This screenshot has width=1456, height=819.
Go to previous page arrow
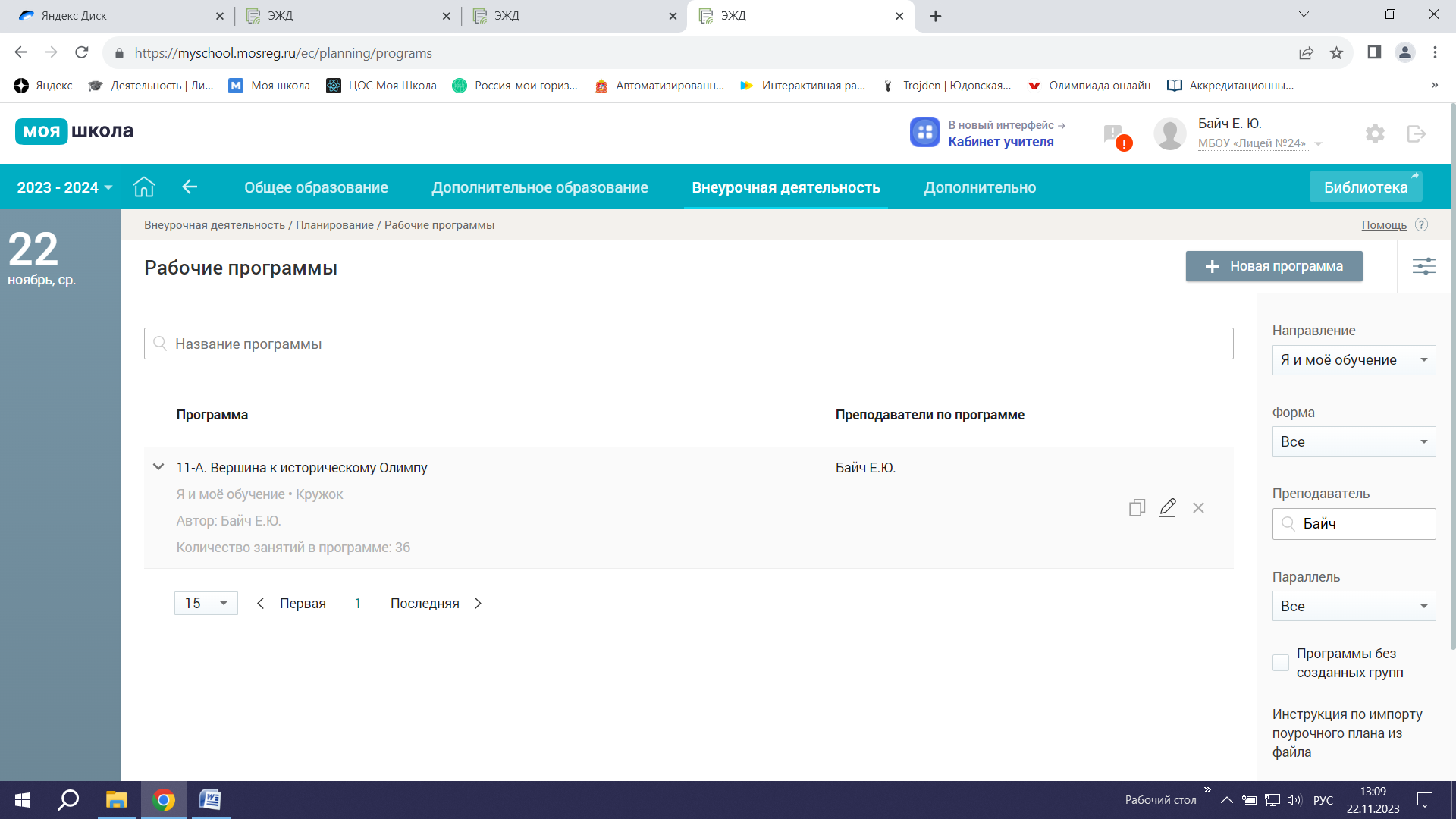pyautogui.click(x=260, y=604)
